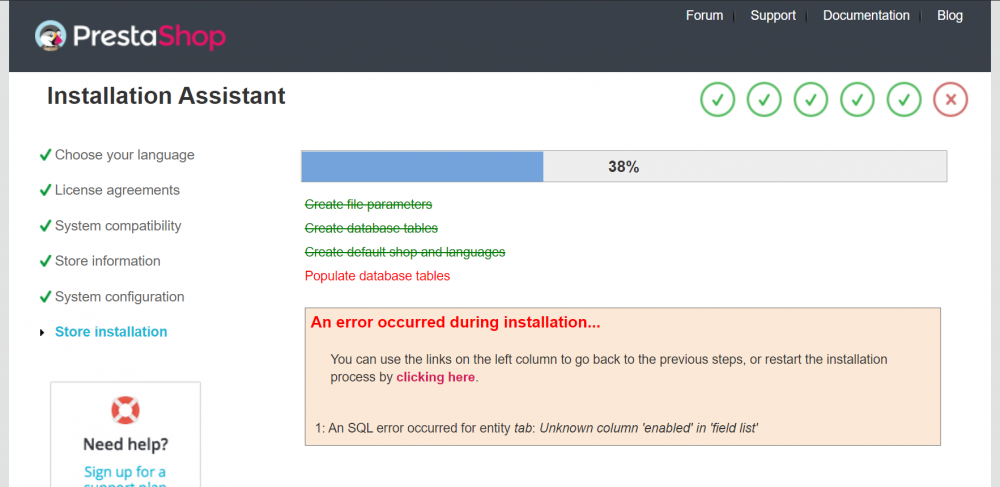
Task: Click the PrestaShop wordmark text
Action: (x=149, y=37)
